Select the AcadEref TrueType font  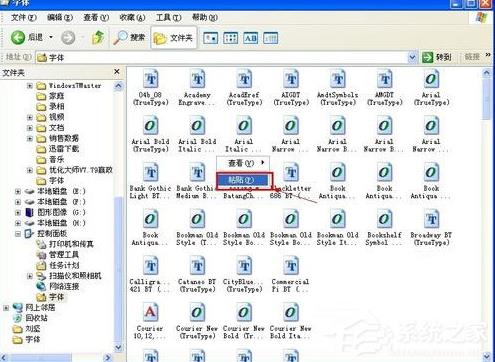point(244,88)
